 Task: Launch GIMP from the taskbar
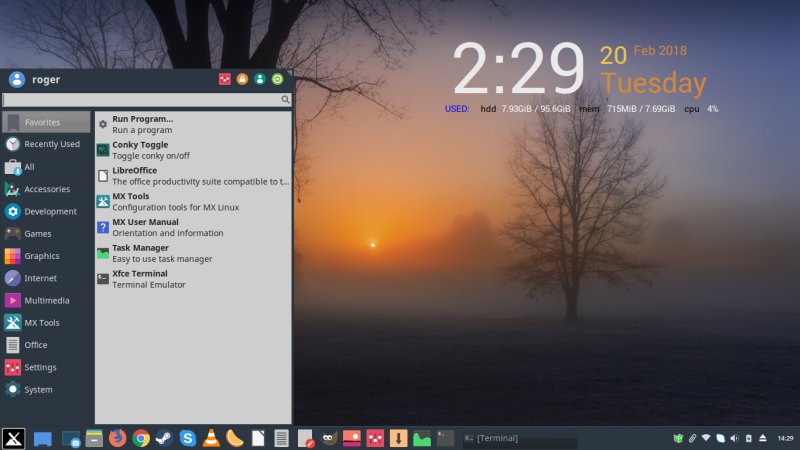(x=329, y=438)
